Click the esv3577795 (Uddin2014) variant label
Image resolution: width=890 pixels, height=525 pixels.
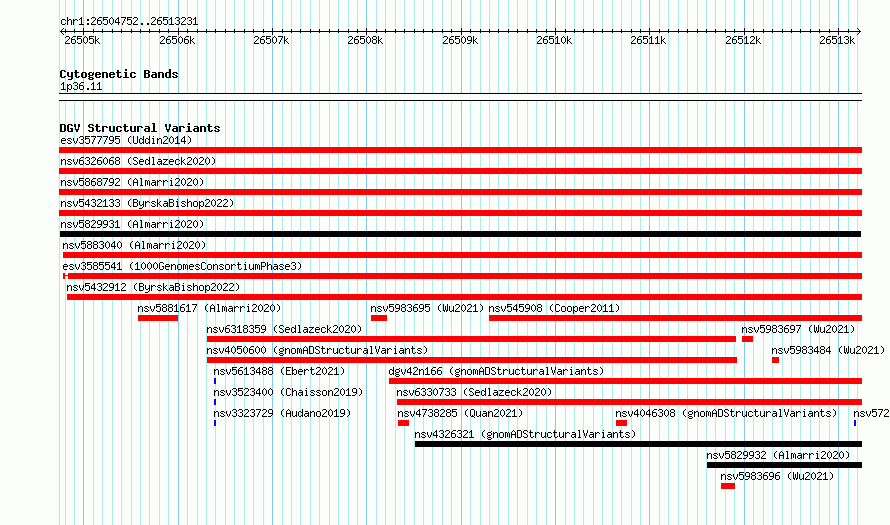pos(126,140)
